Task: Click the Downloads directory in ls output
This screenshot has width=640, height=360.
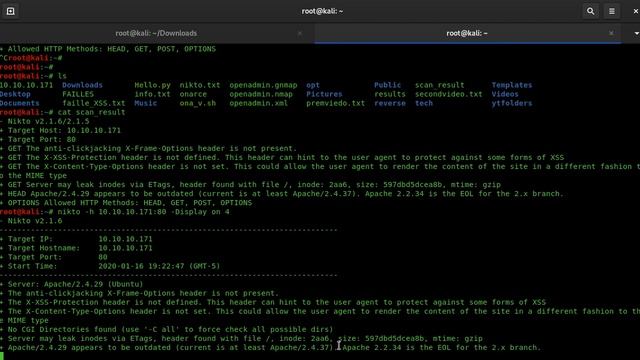Action: (x=82, y=85)
